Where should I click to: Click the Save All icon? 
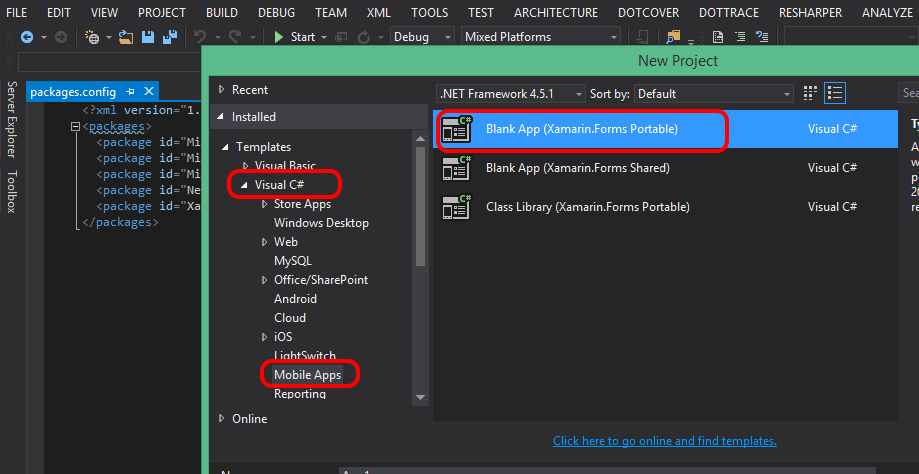tap(170, 37)
